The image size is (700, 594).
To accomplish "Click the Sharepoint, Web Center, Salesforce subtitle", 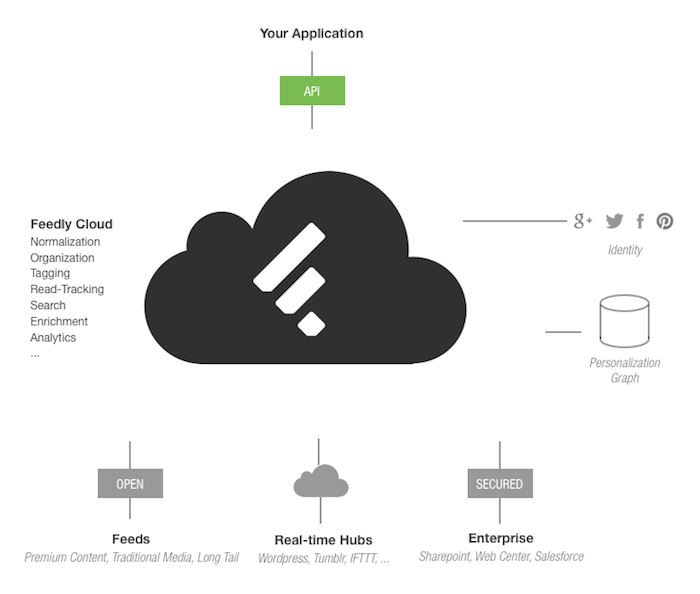I will pyautogui.click(x=501, y=557).
